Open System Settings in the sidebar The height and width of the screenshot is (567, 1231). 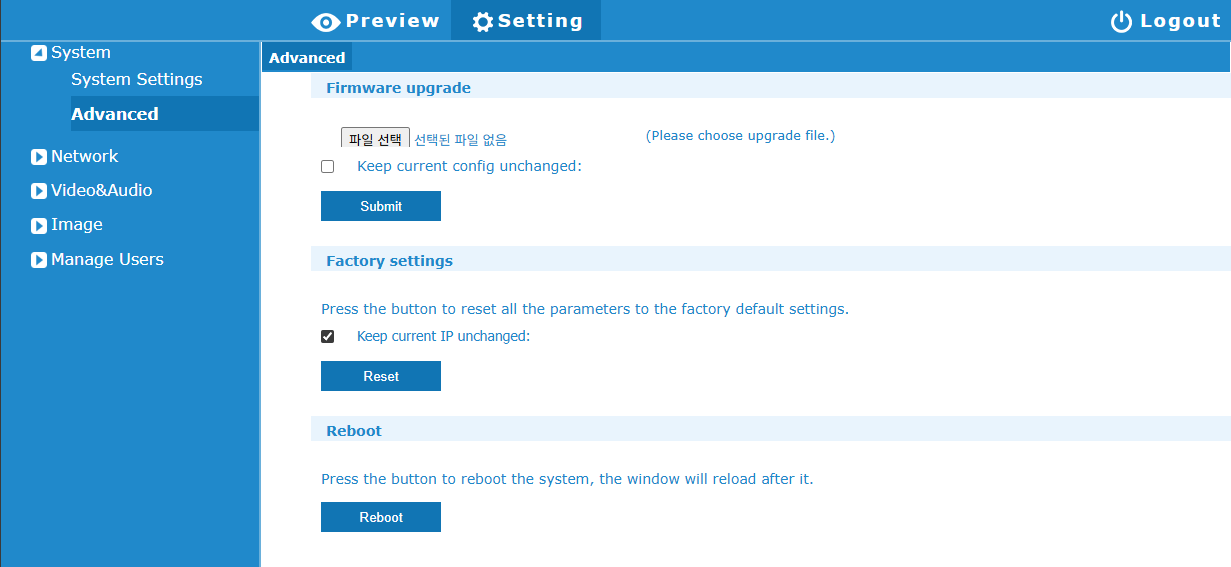point(137,80)
